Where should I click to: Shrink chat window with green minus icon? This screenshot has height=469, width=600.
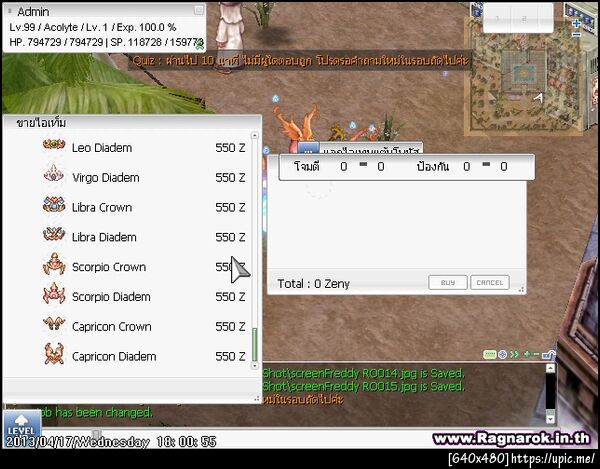(x=536, y=355)
